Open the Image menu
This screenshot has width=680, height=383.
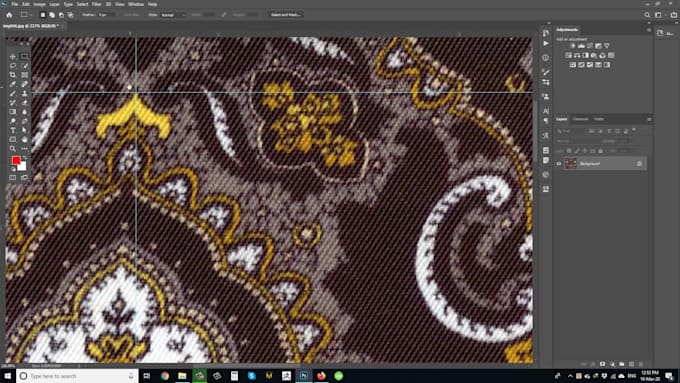pos(39,4)
